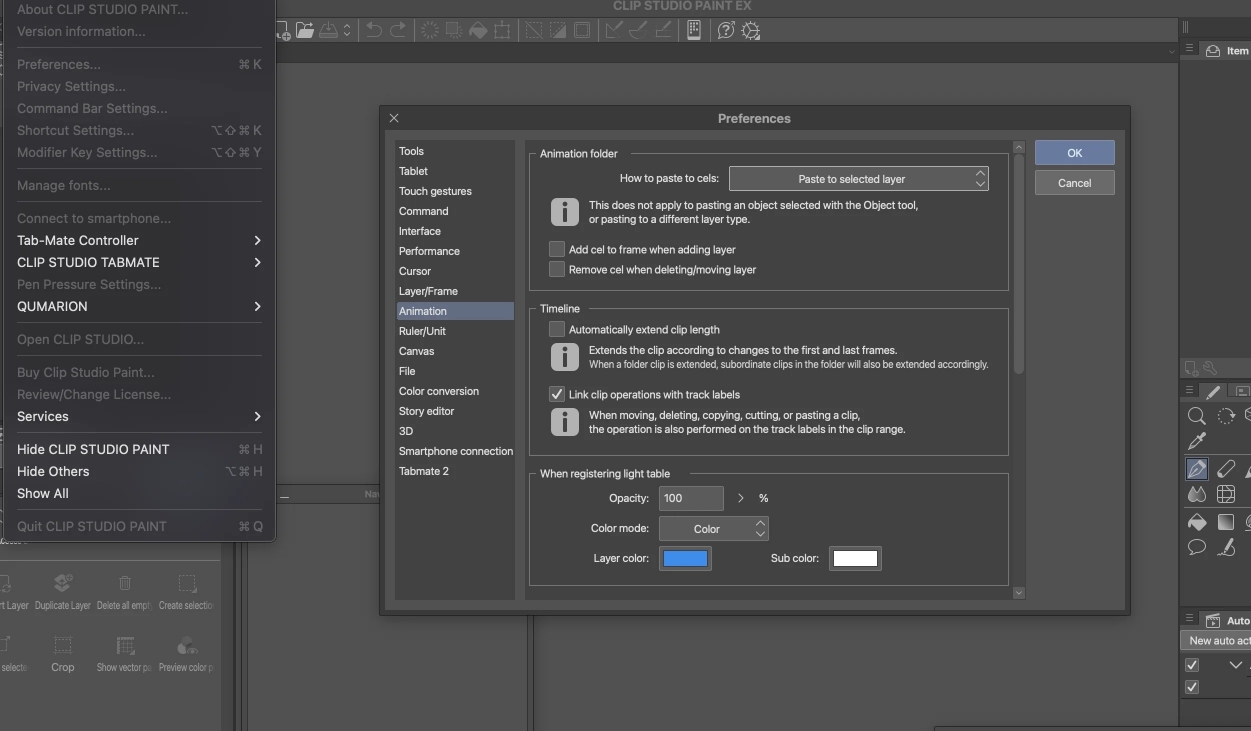Viewport: 1251px width, 731px height.
Task: Choose the Balloon text tool
Action: [x=1196, y=547]
